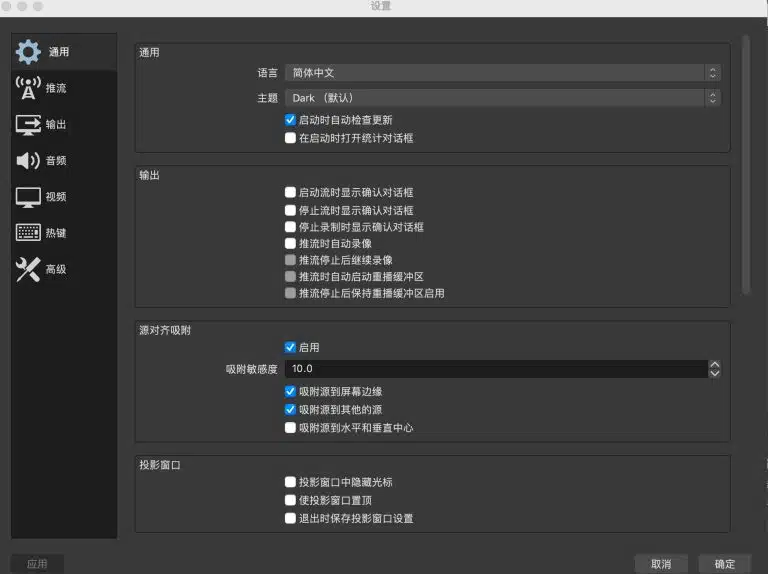Click the Hotkeys (热键) keyboard icon
Viewport: 768px width, 574px height.
click(28, 233)
